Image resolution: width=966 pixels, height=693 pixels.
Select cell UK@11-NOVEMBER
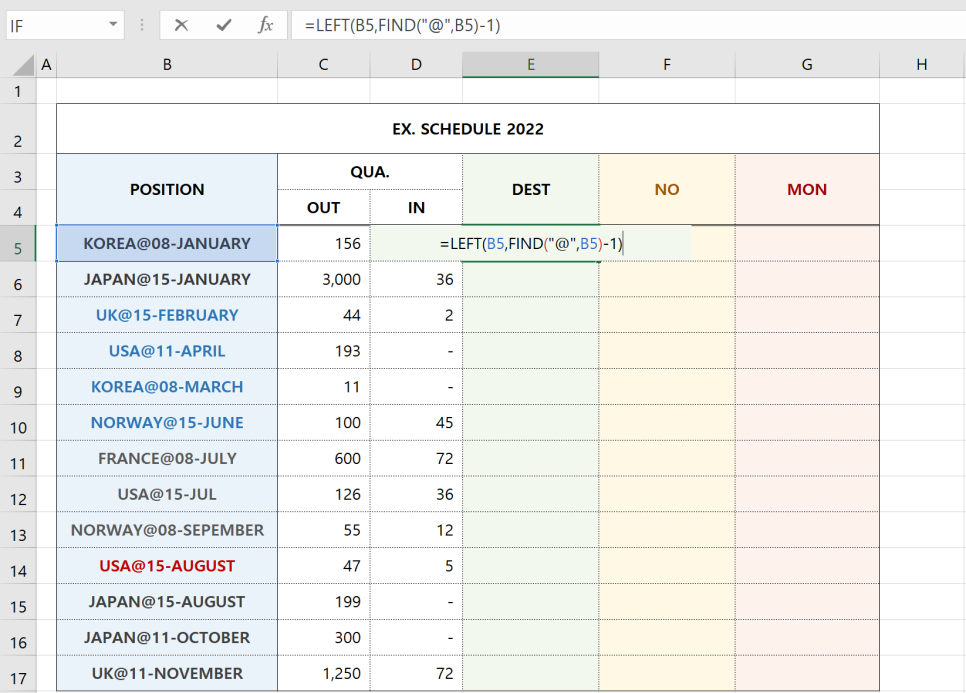point(167,673)
